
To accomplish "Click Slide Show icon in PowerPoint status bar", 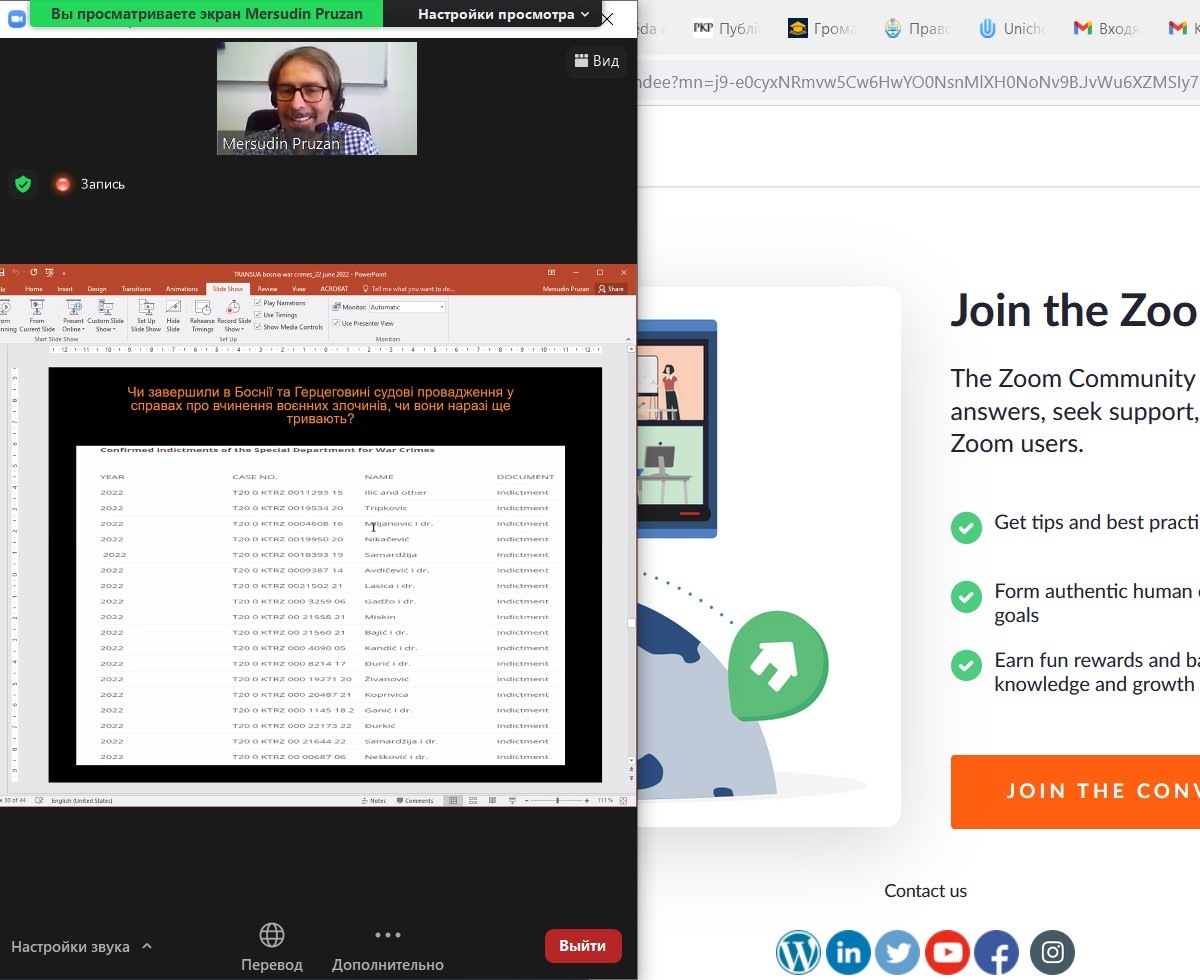I will coord(512,801).
